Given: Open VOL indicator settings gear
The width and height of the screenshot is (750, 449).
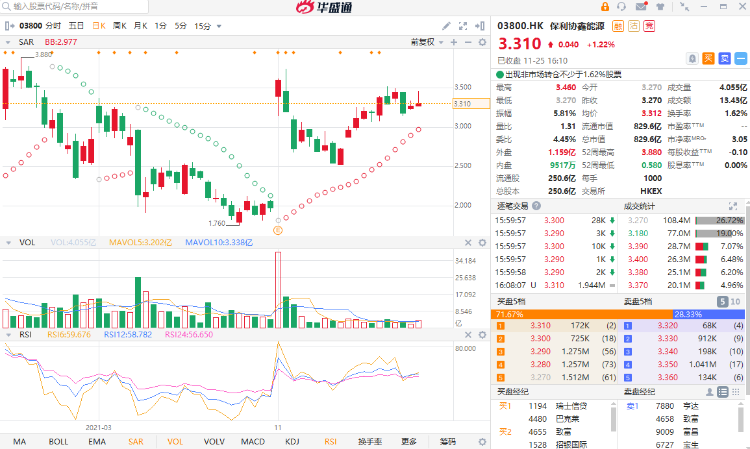Looking at the screenshot, I should (x=482, y=242).
